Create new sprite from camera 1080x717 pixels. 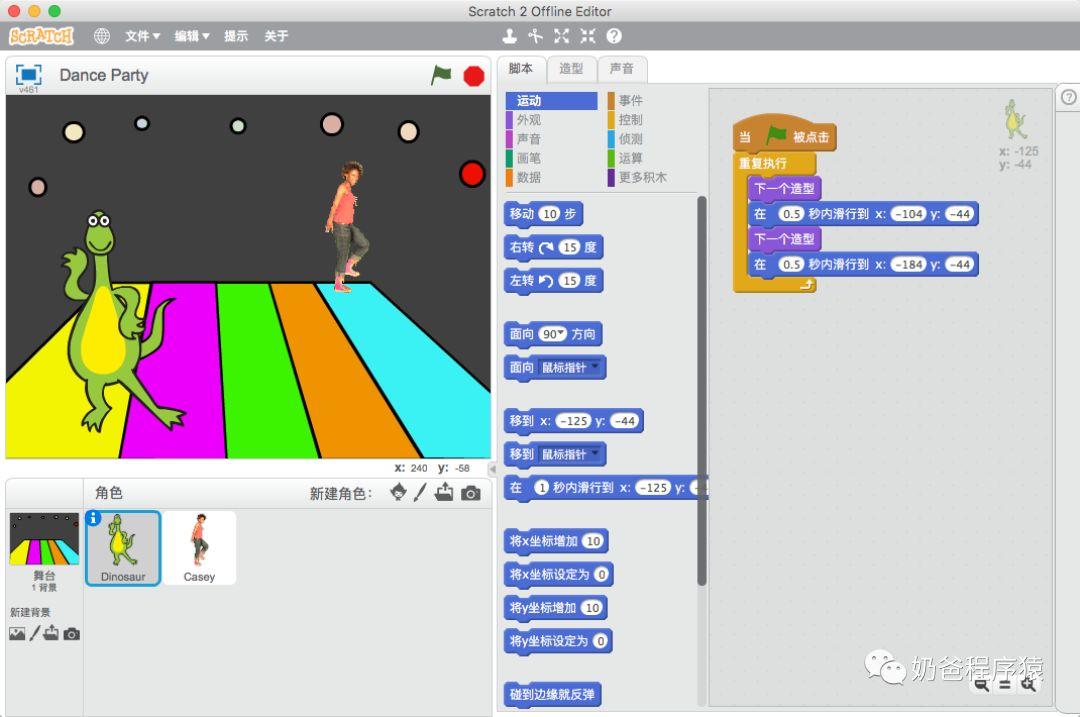tap(471, 493)
